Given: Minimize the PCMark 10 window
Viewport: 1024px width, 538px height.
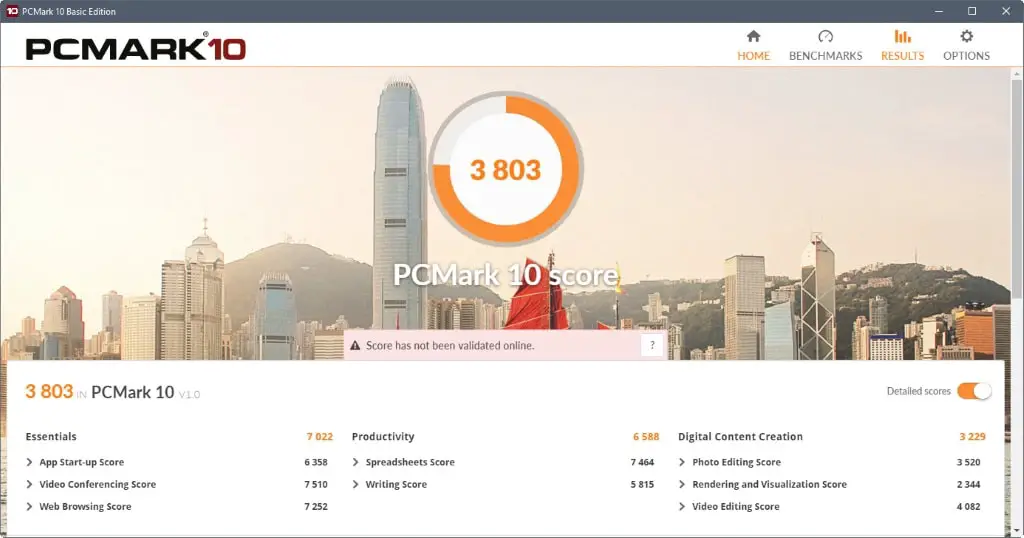Looking at the screenshot, I should 938,11.
